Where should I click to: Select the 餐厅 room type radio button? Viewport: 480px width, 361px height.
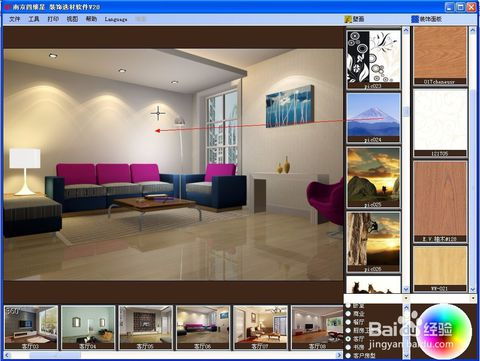click(348, 322)
